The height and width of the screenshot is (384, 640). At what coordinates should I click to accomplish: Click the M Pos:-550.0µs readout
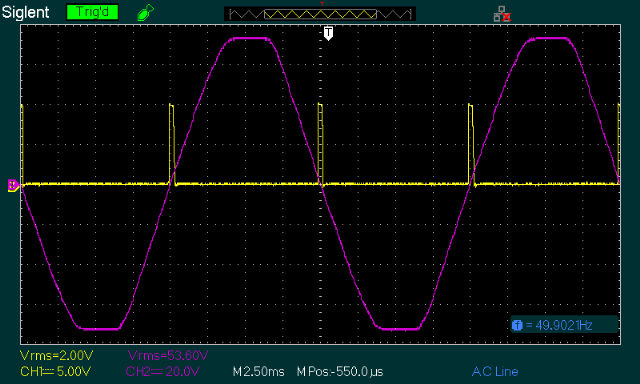click(340, 371)
